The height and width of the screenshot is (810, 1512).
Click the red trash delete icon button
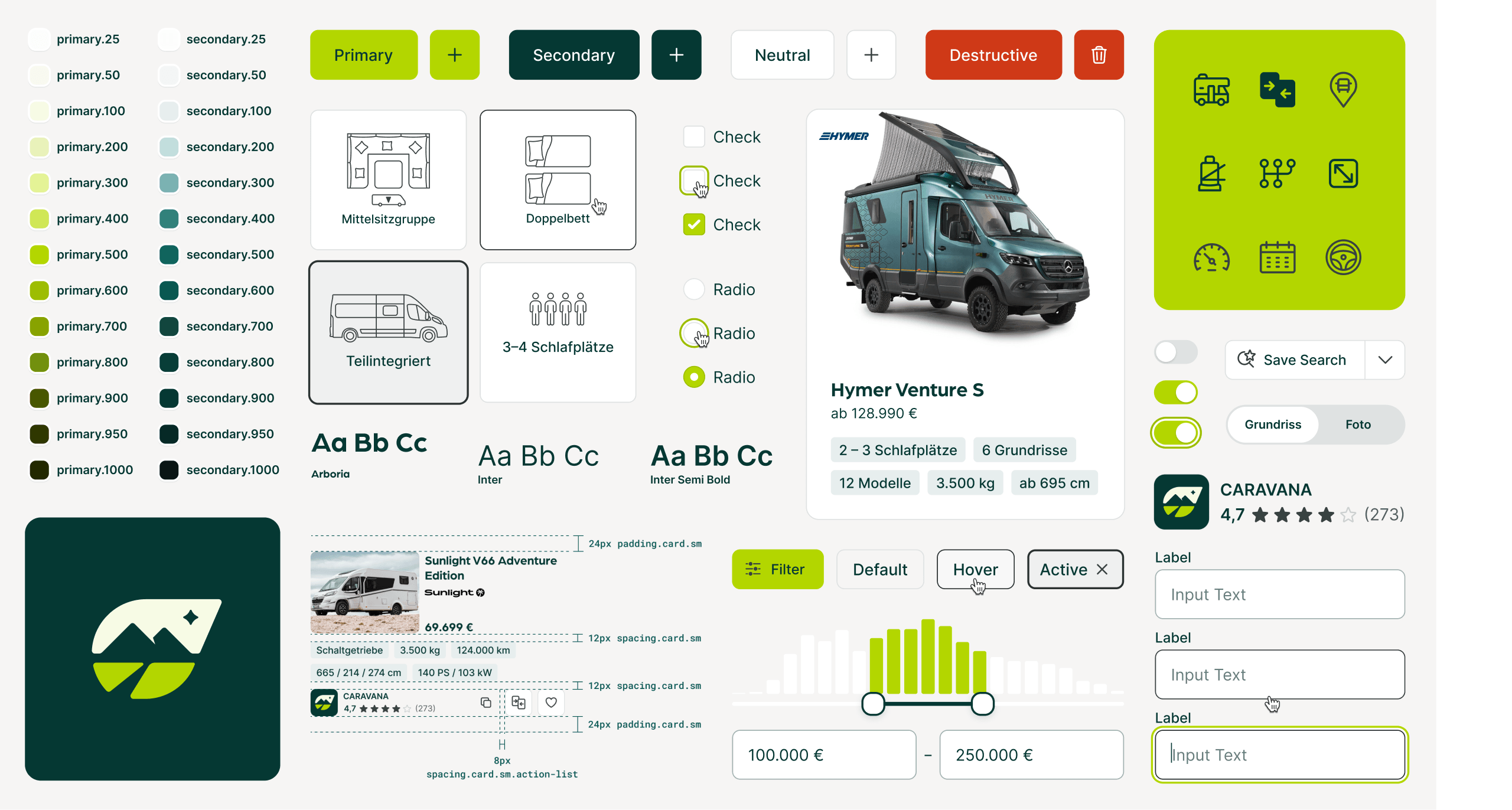coord(1099,55)
